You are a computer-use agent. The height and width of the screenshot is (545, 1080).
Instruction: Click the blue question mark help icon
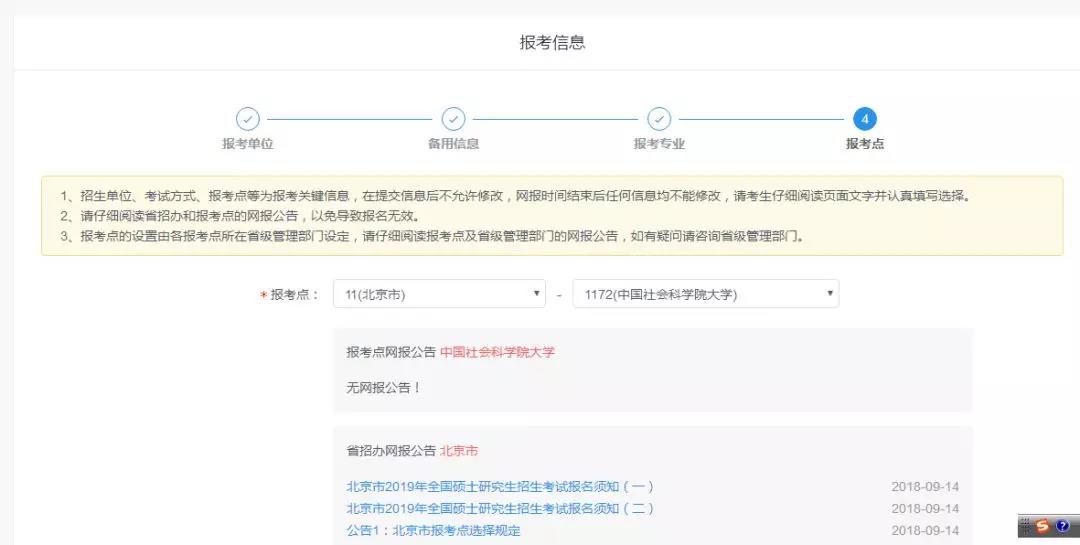[1063, 526]
